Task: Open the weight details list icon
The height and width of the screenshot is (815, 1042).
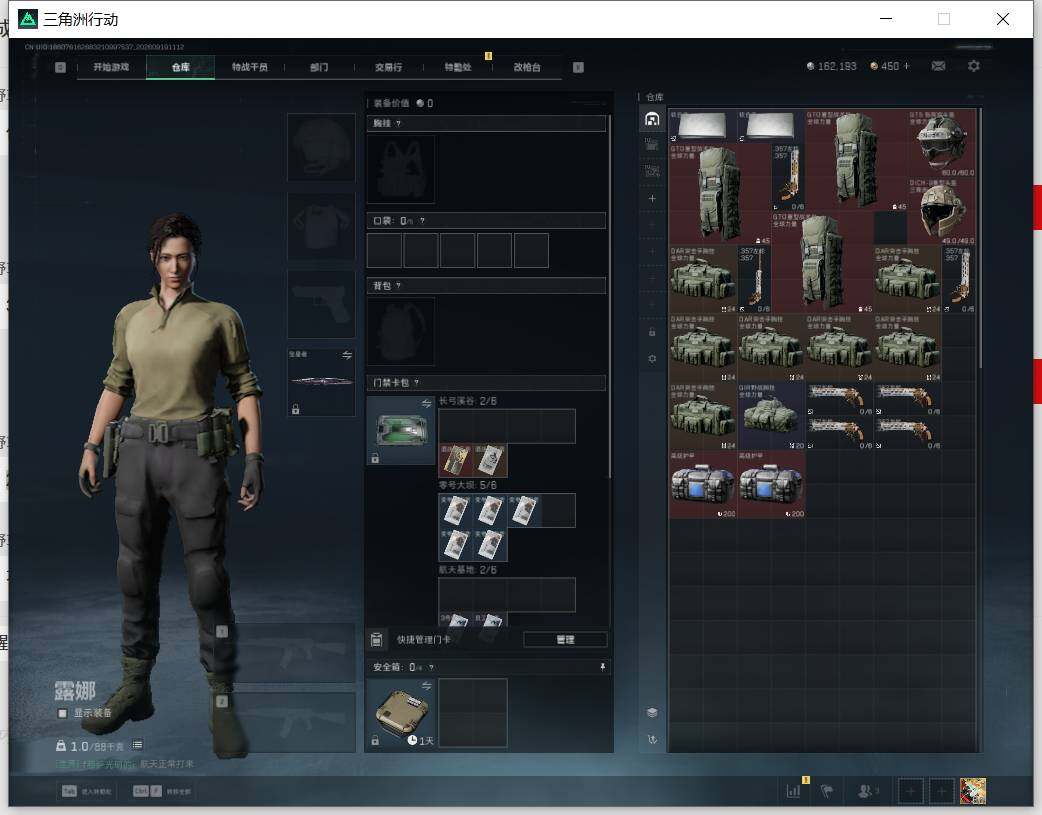Action: pos(138,745)
